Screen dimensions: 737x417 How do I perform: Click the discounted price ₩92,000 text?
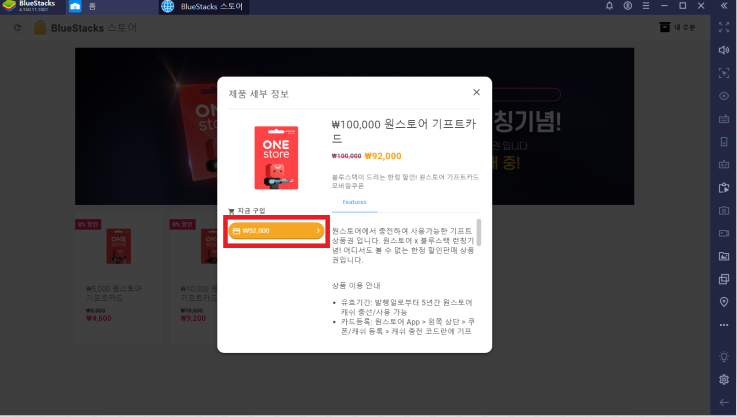383,156
